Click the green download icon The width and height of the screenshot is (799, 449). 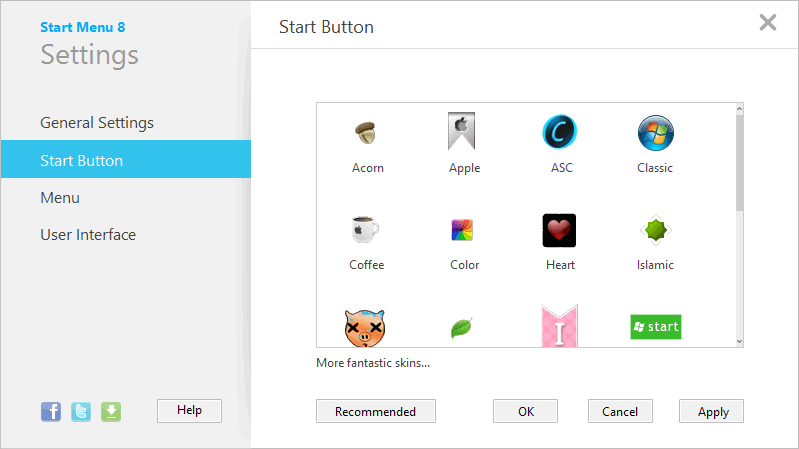pos(111,411)
